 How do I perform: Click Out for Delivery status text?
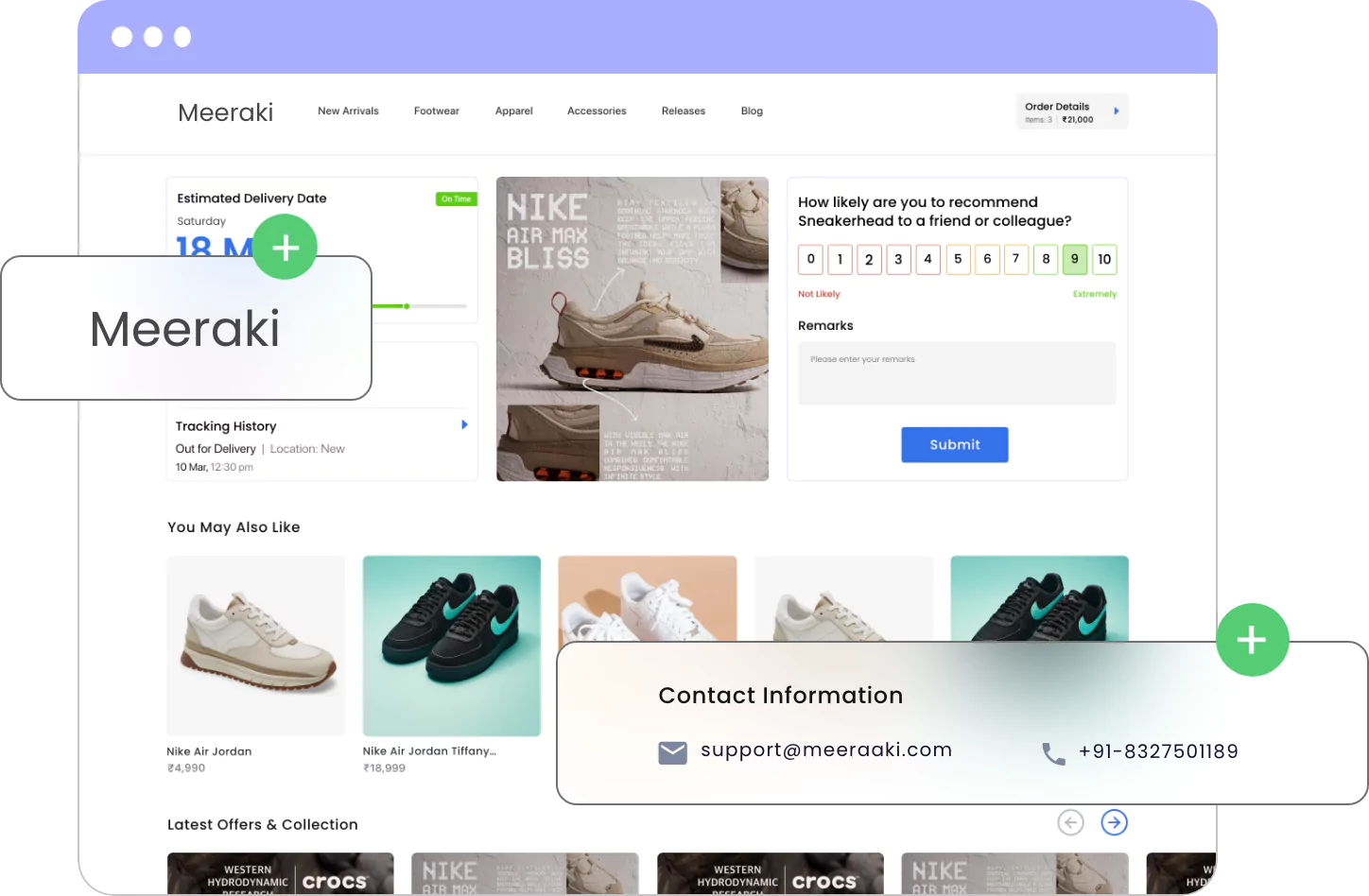(x=216, y=449)
